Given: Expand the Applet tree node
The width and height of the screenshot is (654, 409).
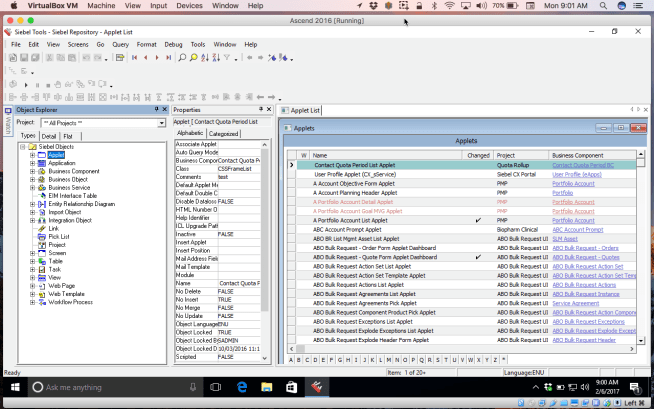Looking at the screenshot, I should [33, 155].
